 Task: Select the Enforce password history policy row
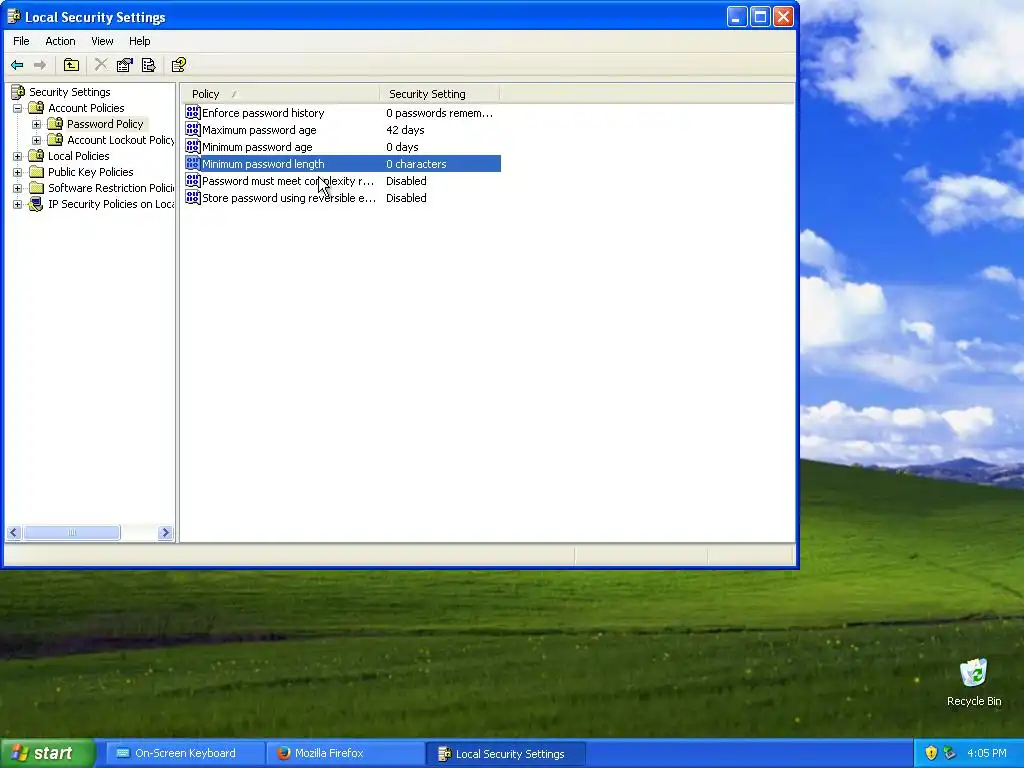(343, 112)
